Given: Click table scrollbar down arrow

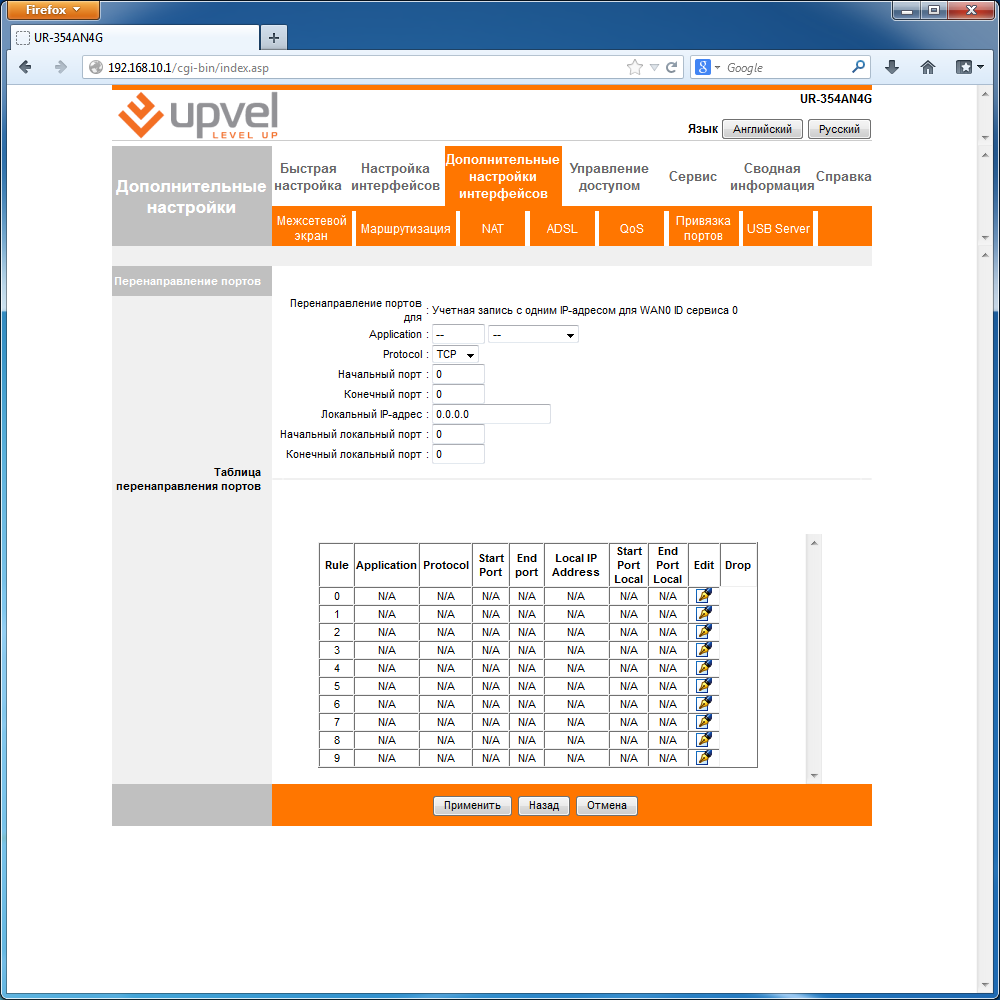Looking at the screenshot, I should (x=814, y=776).
